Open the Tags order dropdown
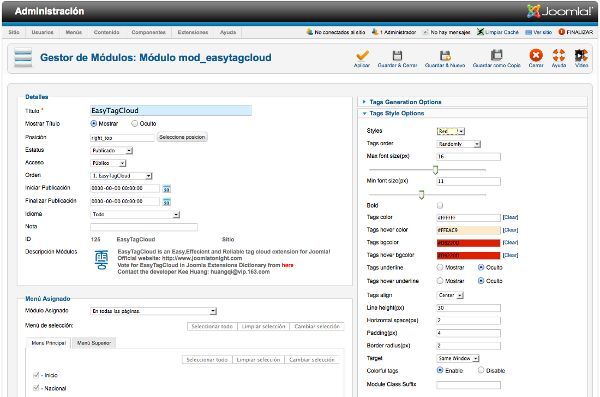The height and width of the screenshot is (397, 600). click(458, 144)
